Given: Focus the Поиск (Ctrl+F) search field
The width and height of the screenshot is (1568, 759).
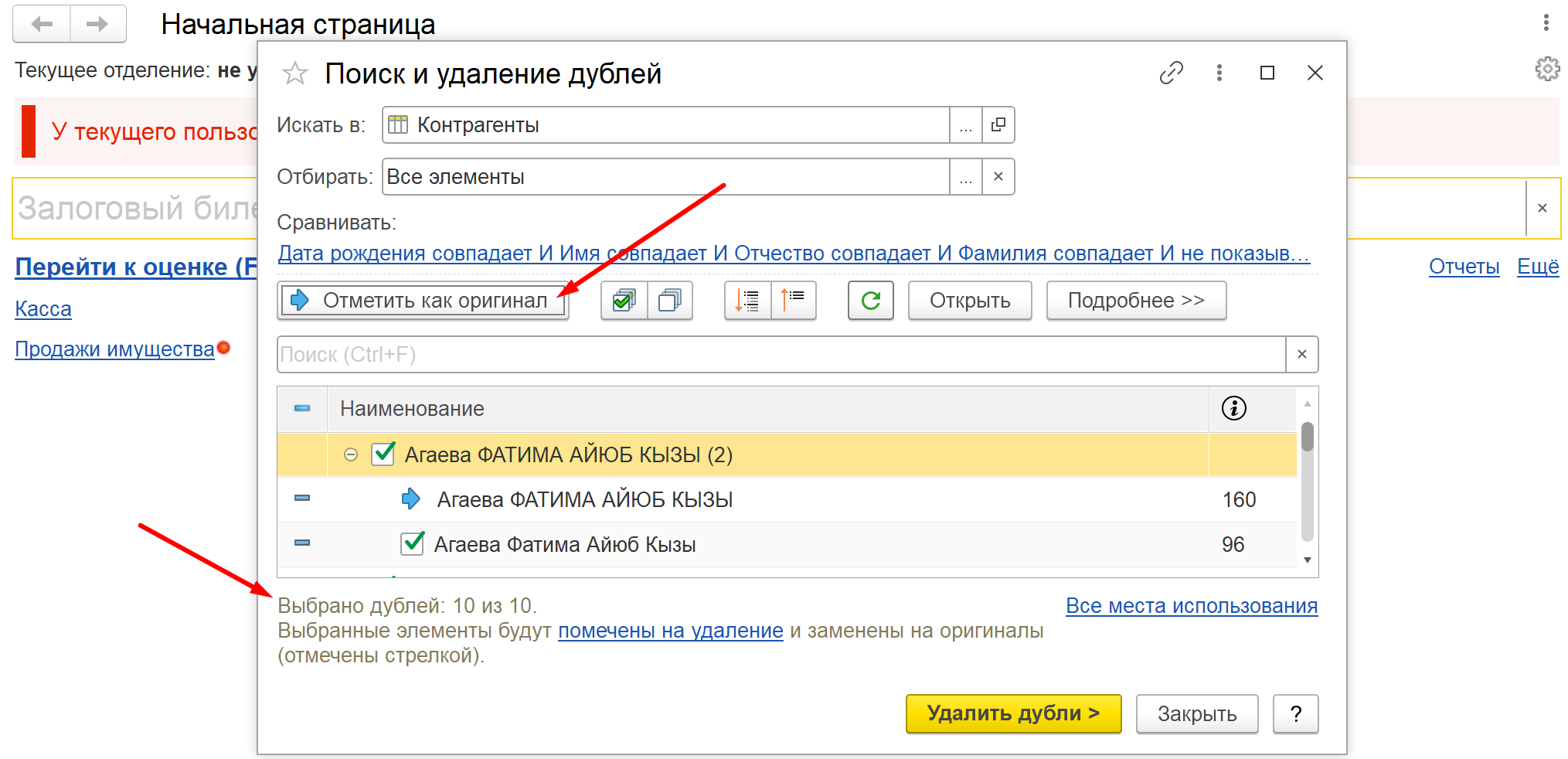Looking at the screenshot, I should click(781, 355).
